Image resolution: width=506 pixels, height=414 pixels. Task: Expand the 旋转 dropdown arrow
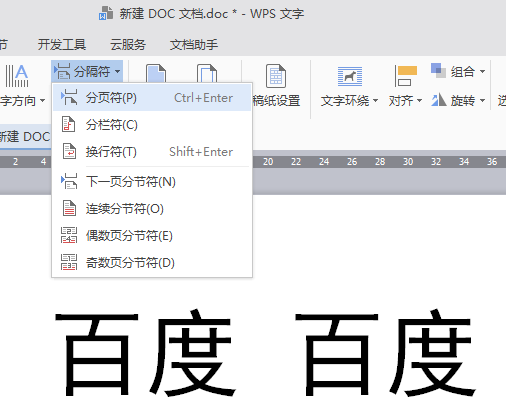coord(482,100)
